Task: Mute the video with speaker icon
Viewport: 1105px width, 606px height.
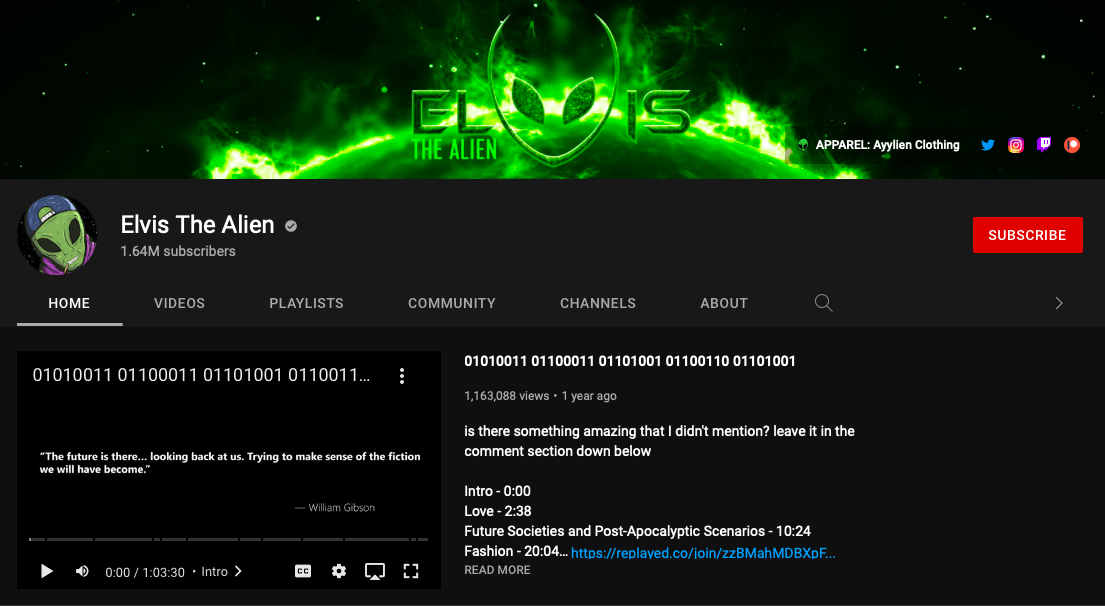Action: [82, 571]
